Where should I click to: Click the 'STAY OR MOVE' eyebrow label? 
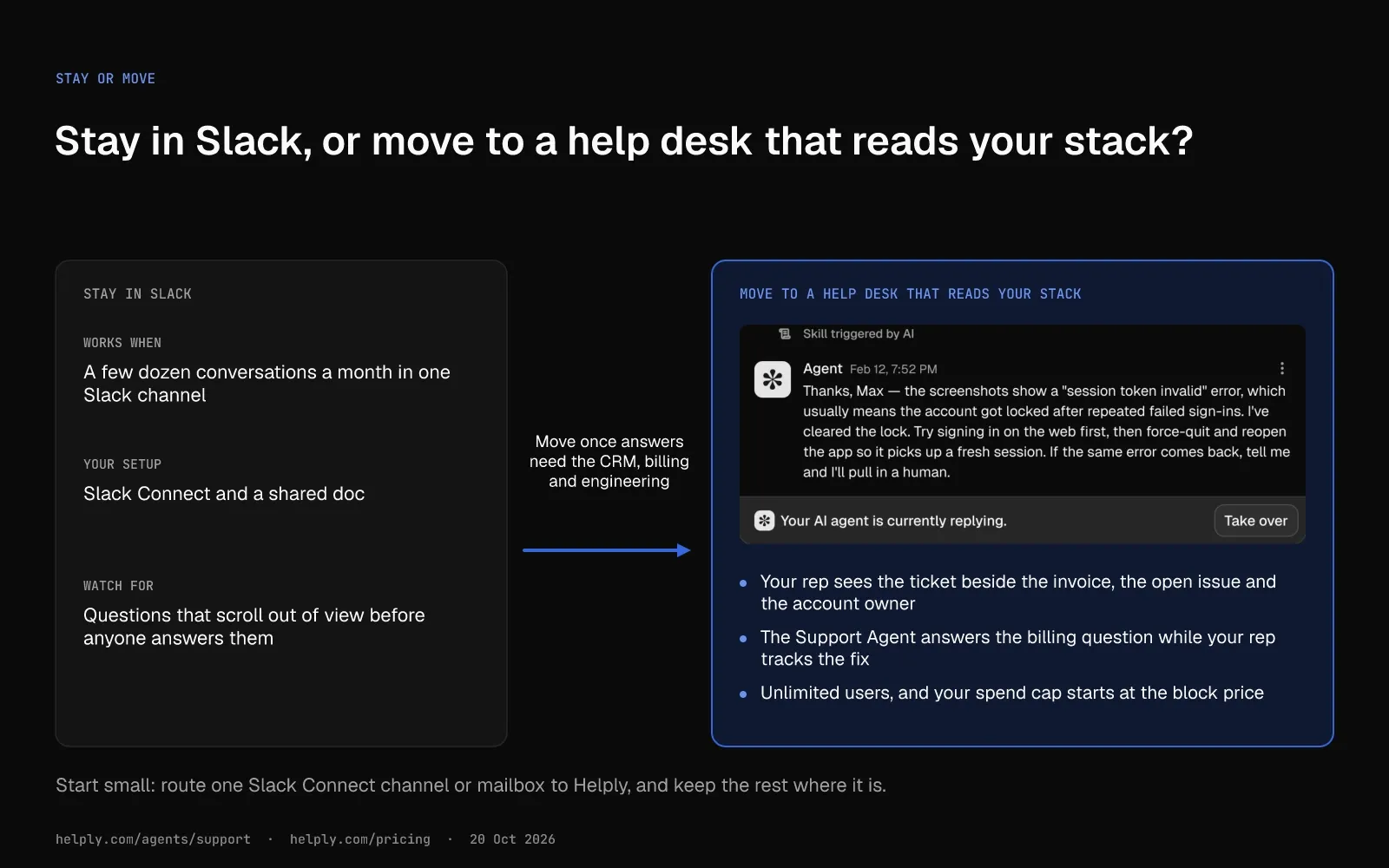pyautogui.click(x=106, y=78)
